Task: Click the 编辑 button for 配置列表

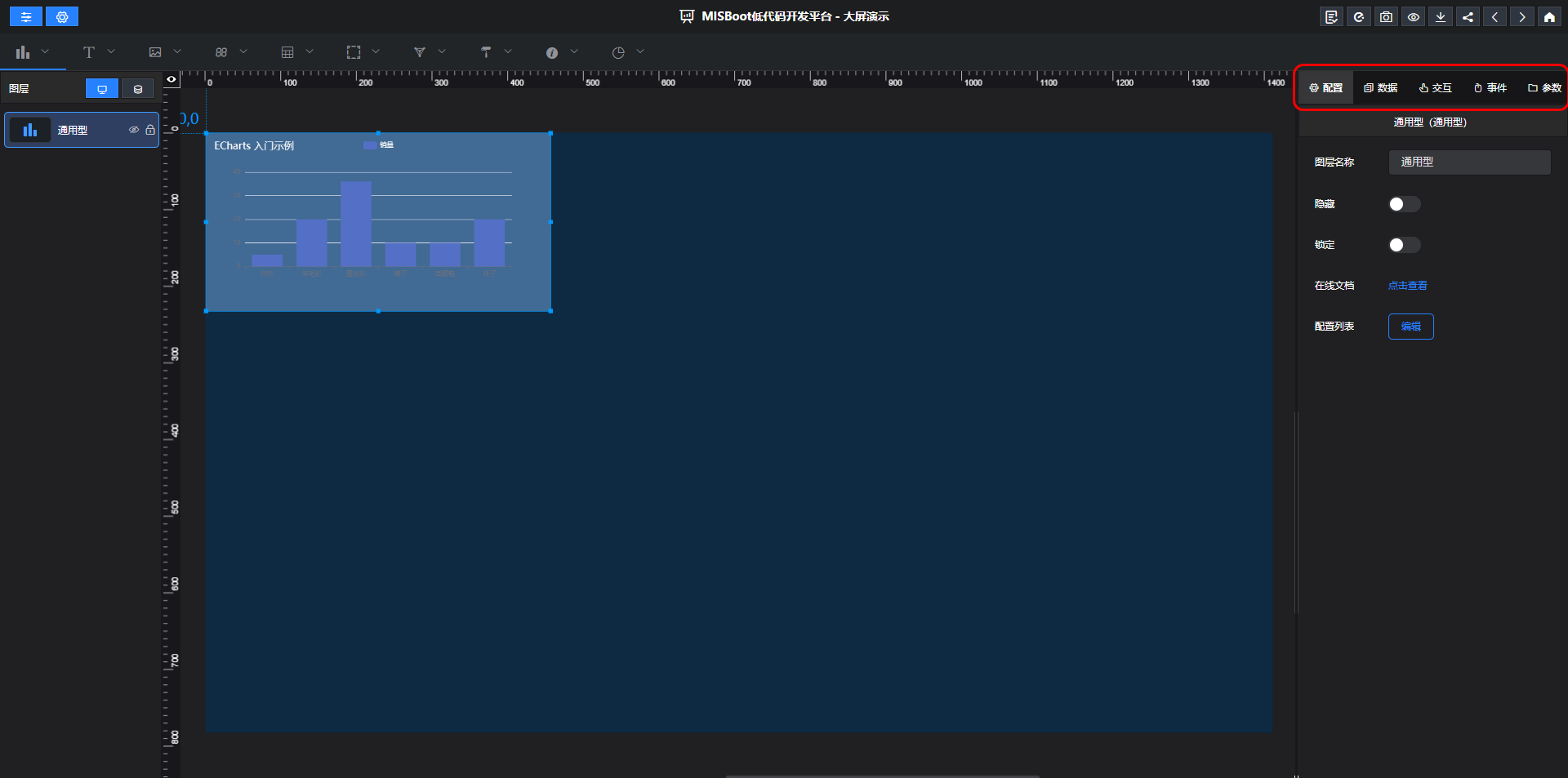Action: [x=1411, y=327]
